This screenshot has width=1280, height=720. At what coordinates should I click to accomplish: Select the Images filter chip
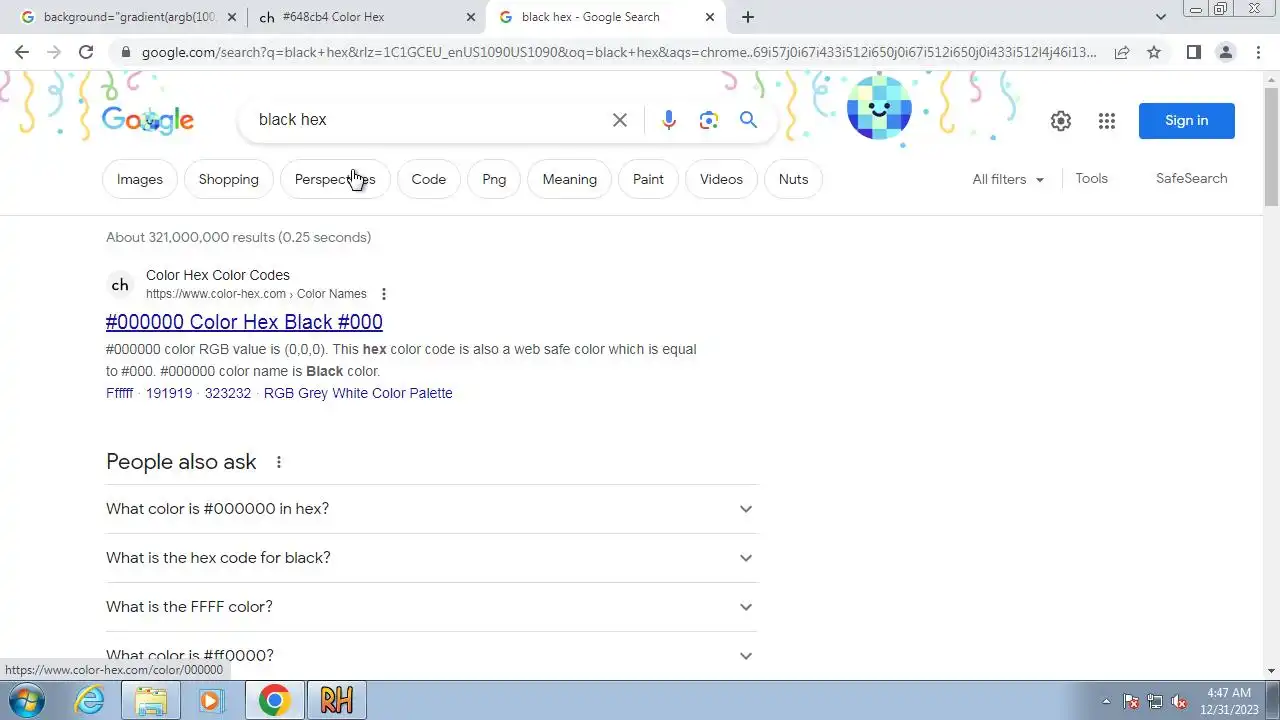coord(140,179)
